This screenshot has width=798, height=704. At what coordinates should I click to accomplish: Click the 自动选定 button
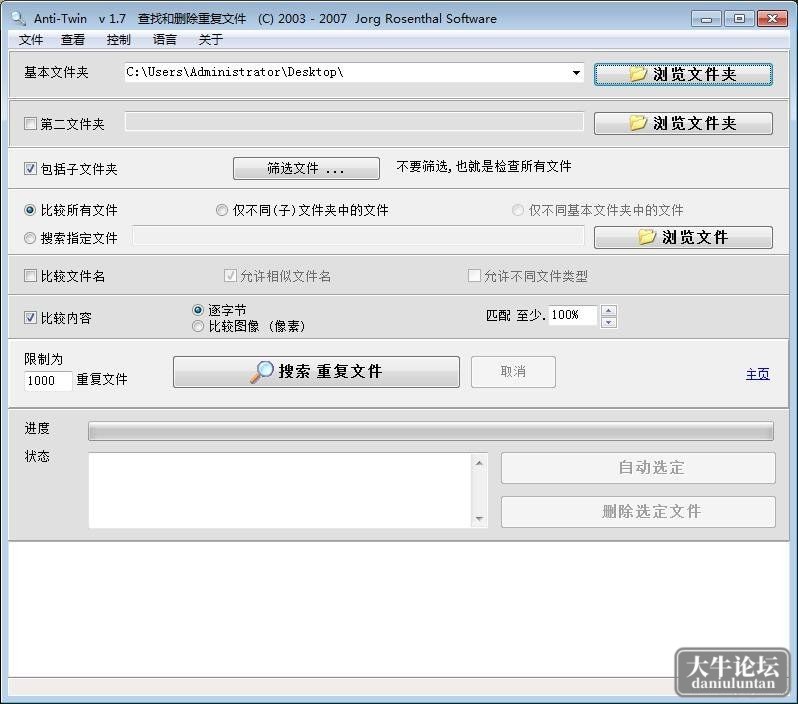[638, 467]
